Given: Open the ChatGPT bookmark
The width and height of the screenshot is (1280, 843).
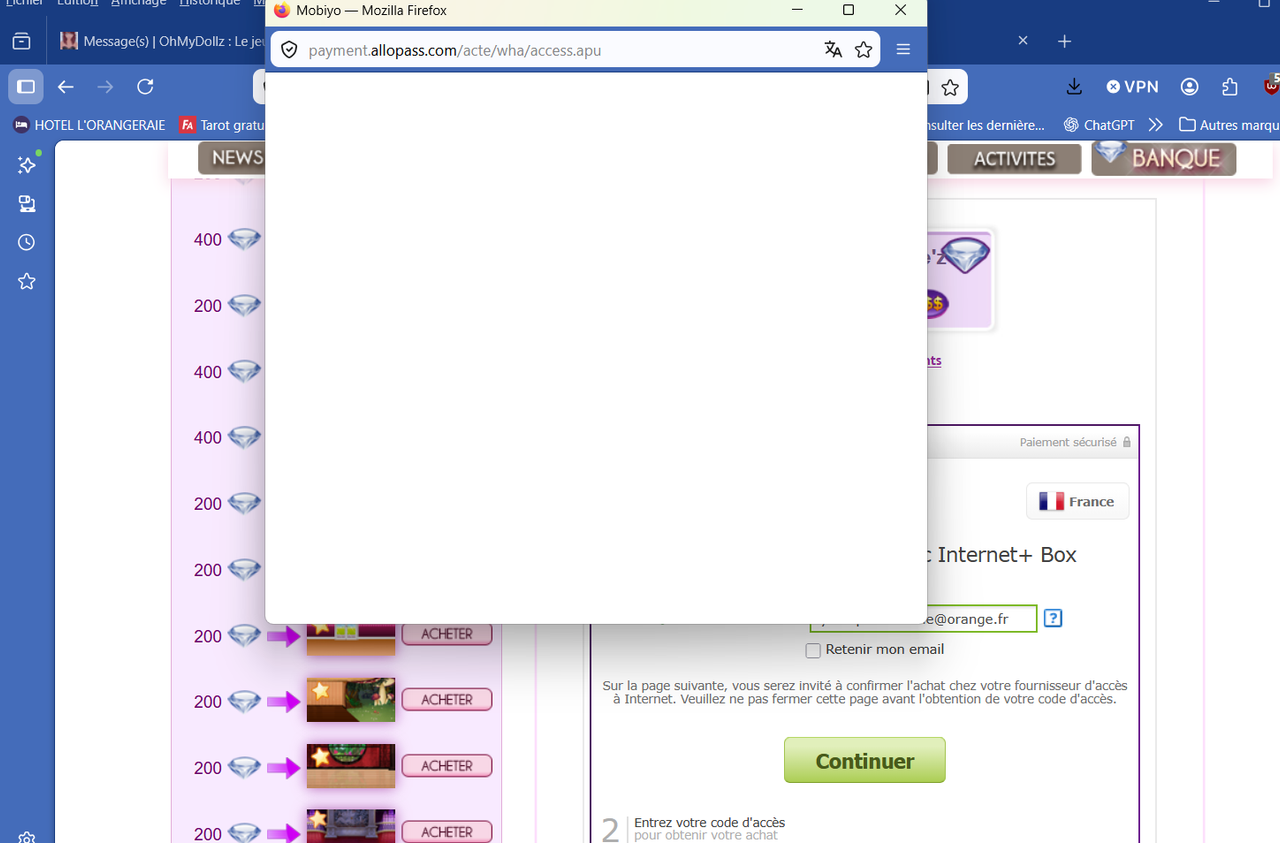Looking at the screenshot, I should [1098, 125].
